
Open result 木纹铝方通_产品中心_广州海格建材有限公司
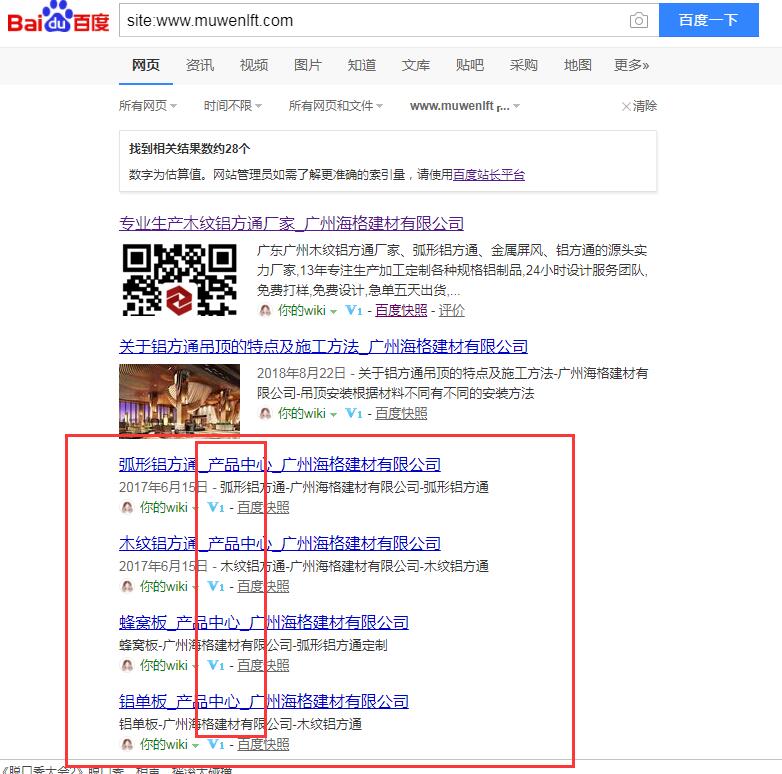(x=280, y=544)
